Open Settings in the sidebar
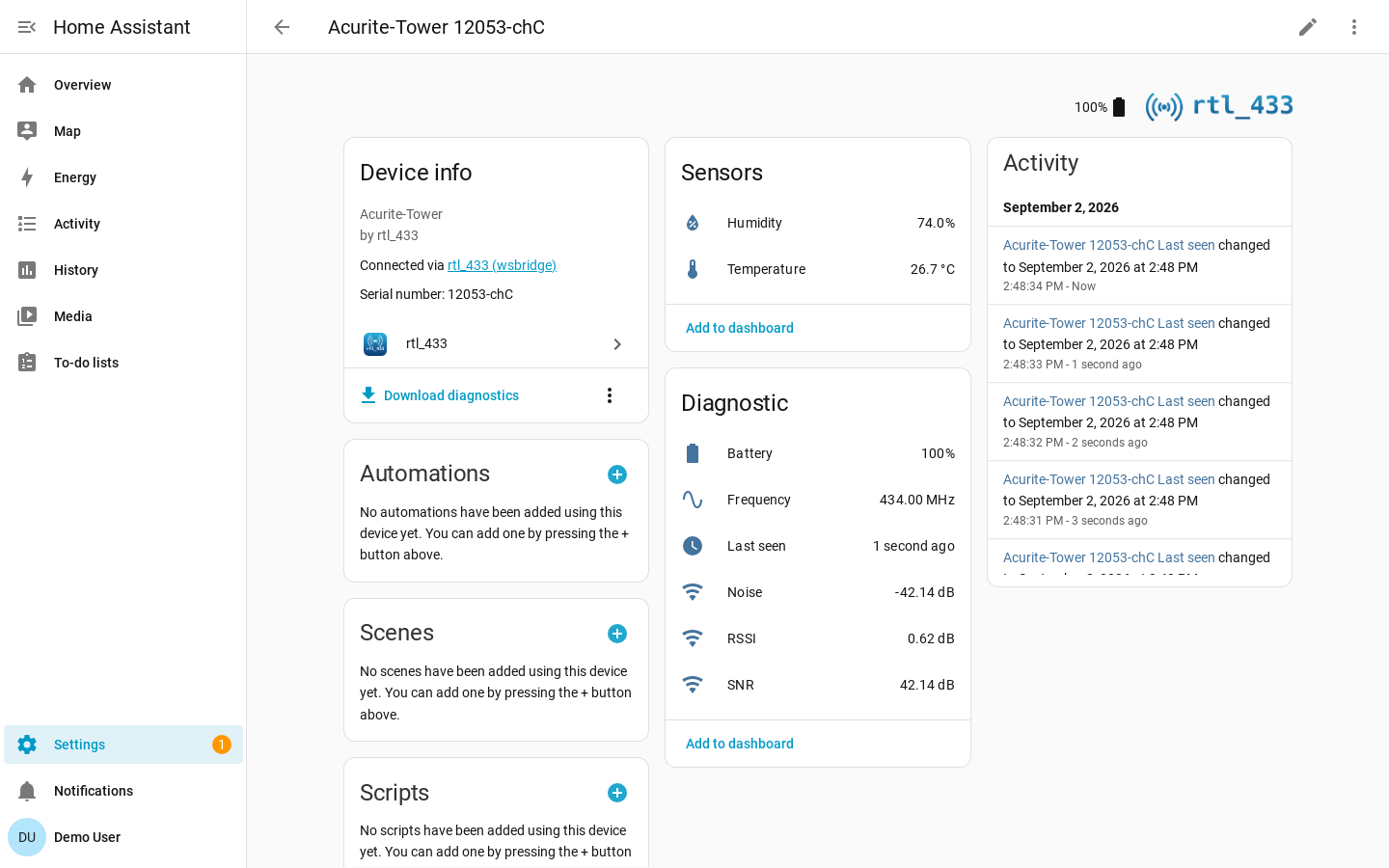Screen dimensions: 1389x868 click(123, 745)
